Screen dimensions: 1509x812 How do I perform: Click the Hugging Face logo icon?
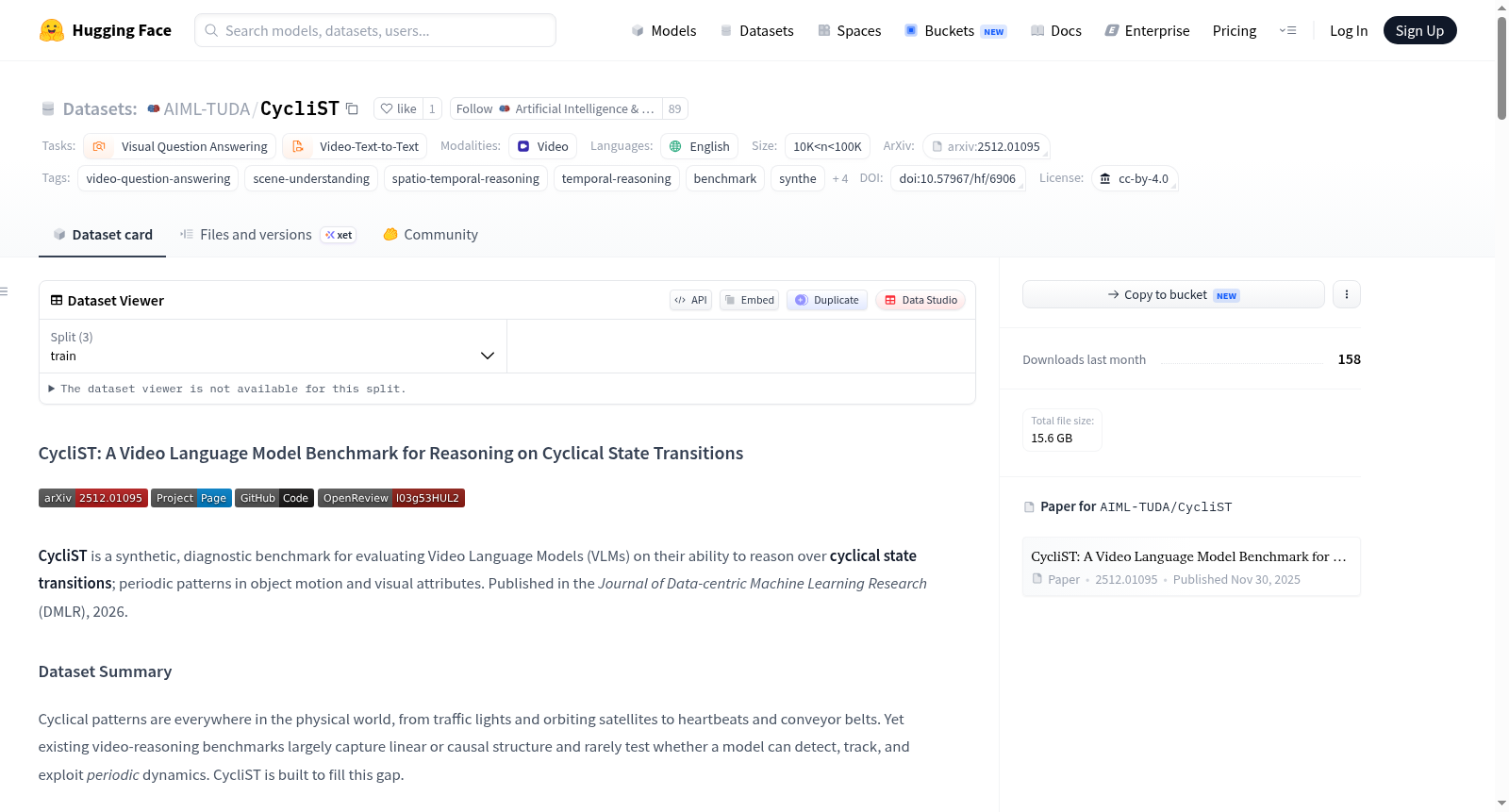[x=51, y=30]
